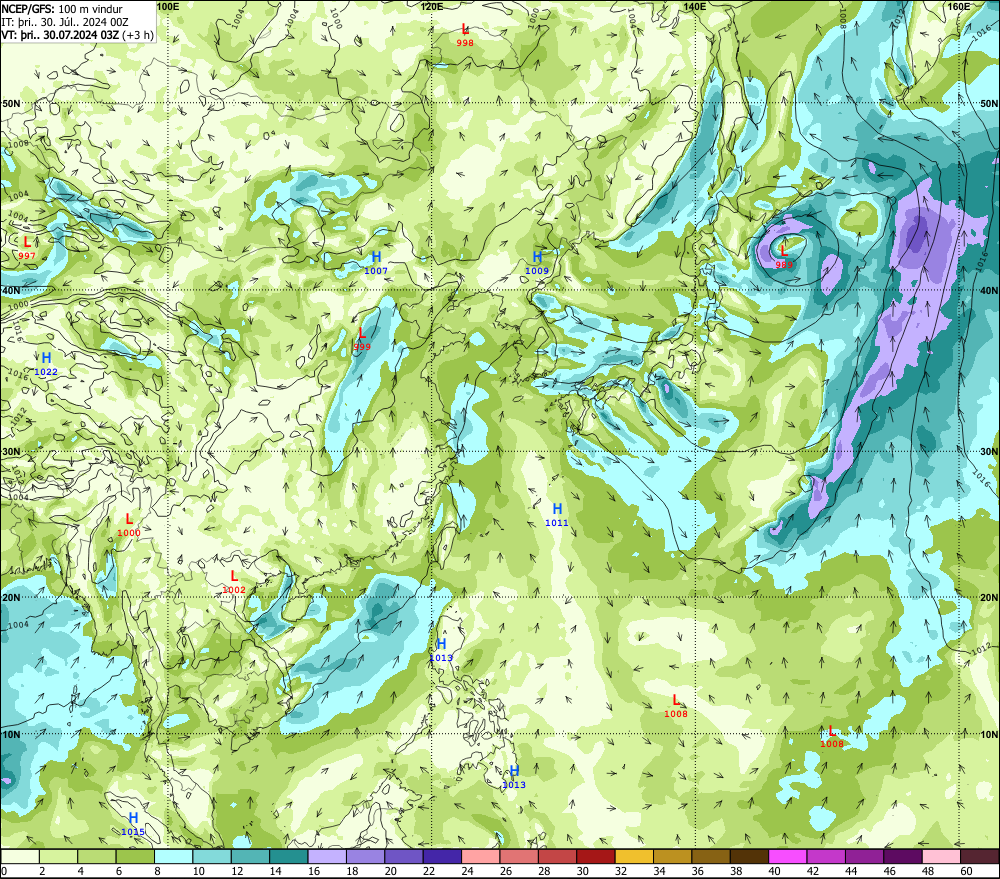
Task: Click the H 1011 high marker
Action: click(x=557, y=514)
